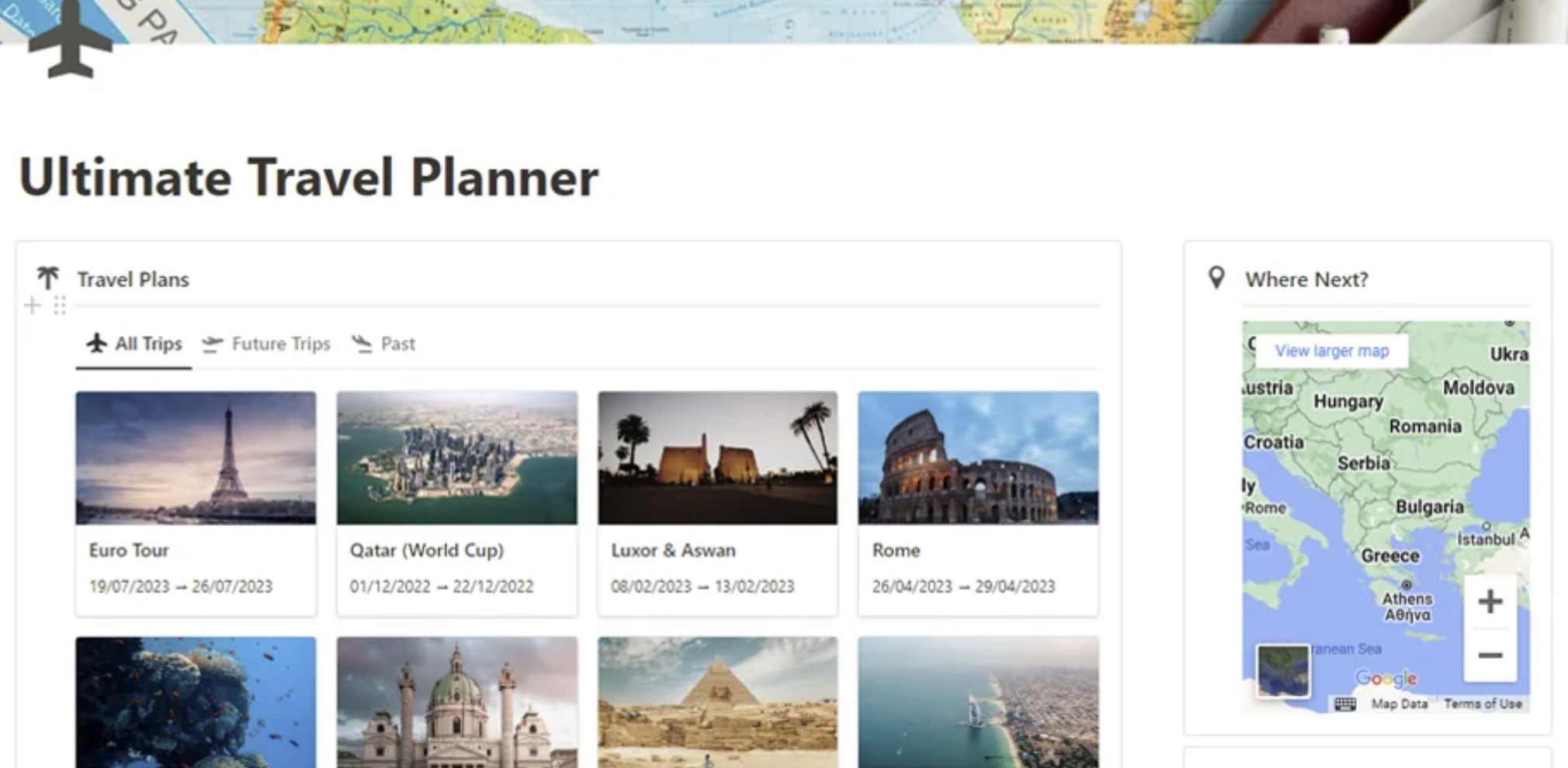Click the six-dot drag handle icon
Image resolution: width=1568 pixels, height=768 pixels.
(x=58, y=306)
